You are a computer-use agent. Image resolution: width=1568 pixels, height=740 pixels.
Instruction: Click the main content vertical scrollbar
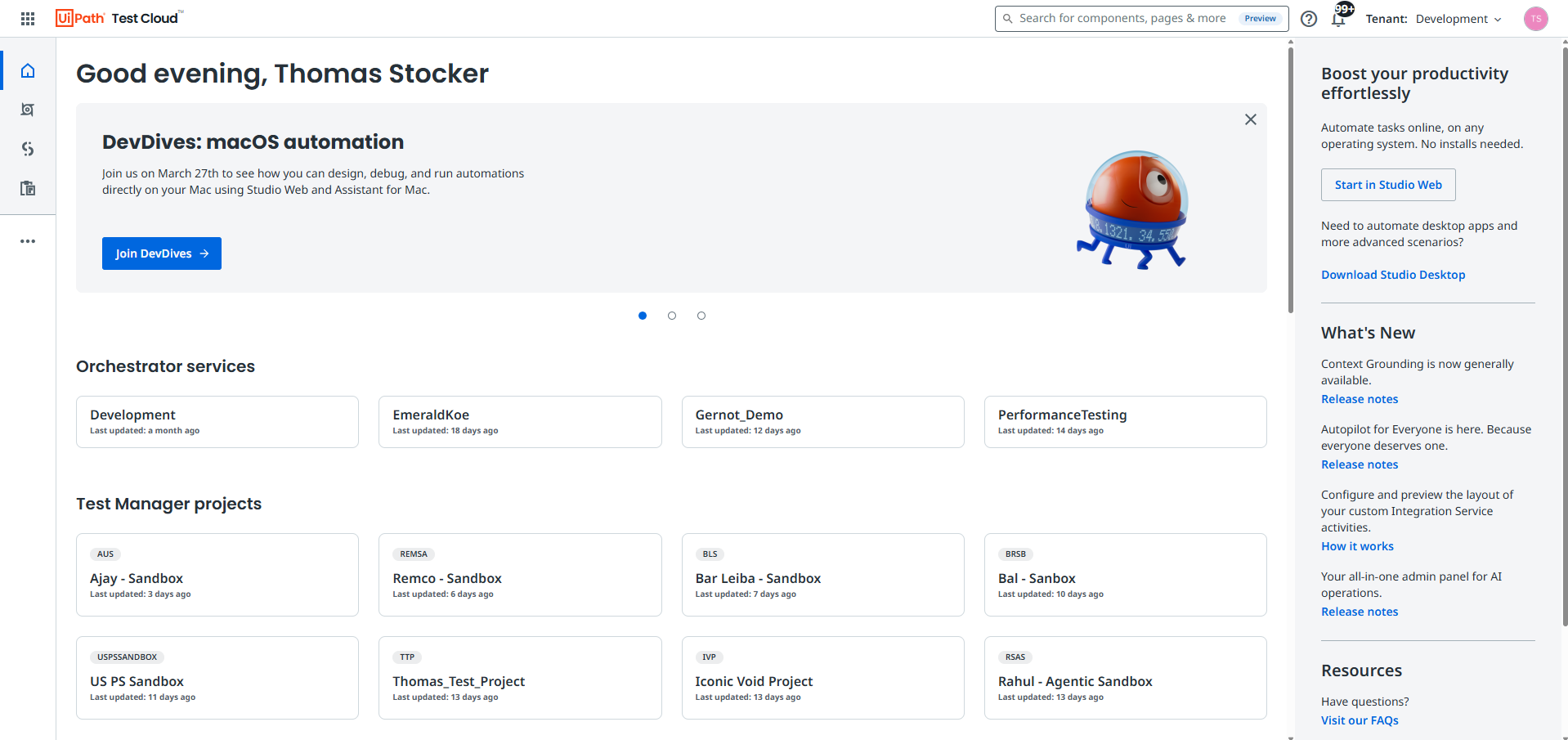pyautogui.click(x=1291, y=180)
